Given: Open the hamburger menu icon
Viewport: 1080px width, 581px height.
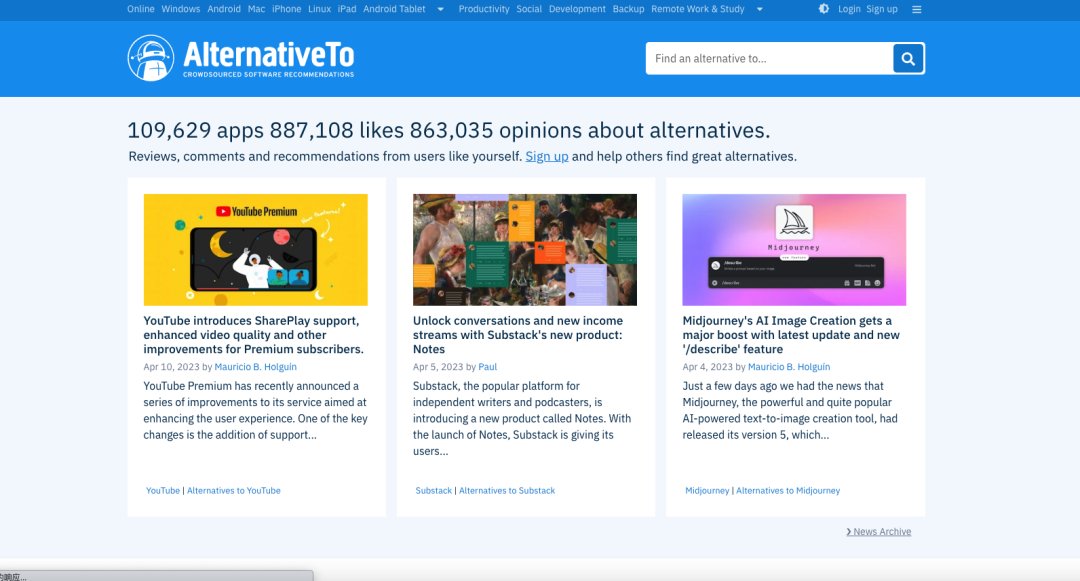Looking at the screenshot, I should [x=917, y=9].
